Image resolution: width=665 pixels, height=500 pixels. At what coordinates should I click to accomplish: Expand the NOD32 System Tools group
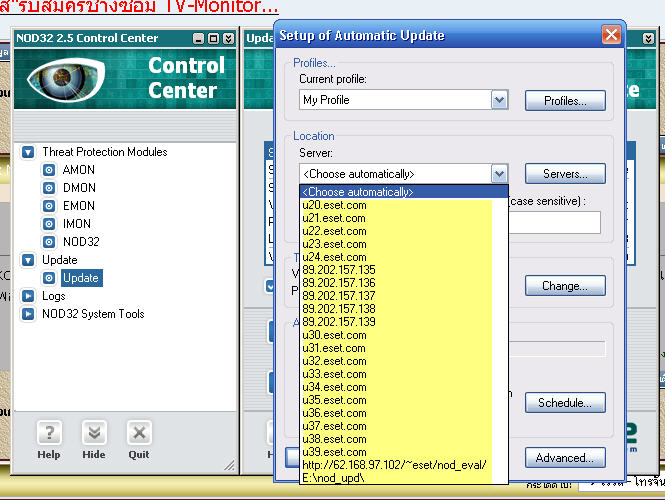coord(28,314)
